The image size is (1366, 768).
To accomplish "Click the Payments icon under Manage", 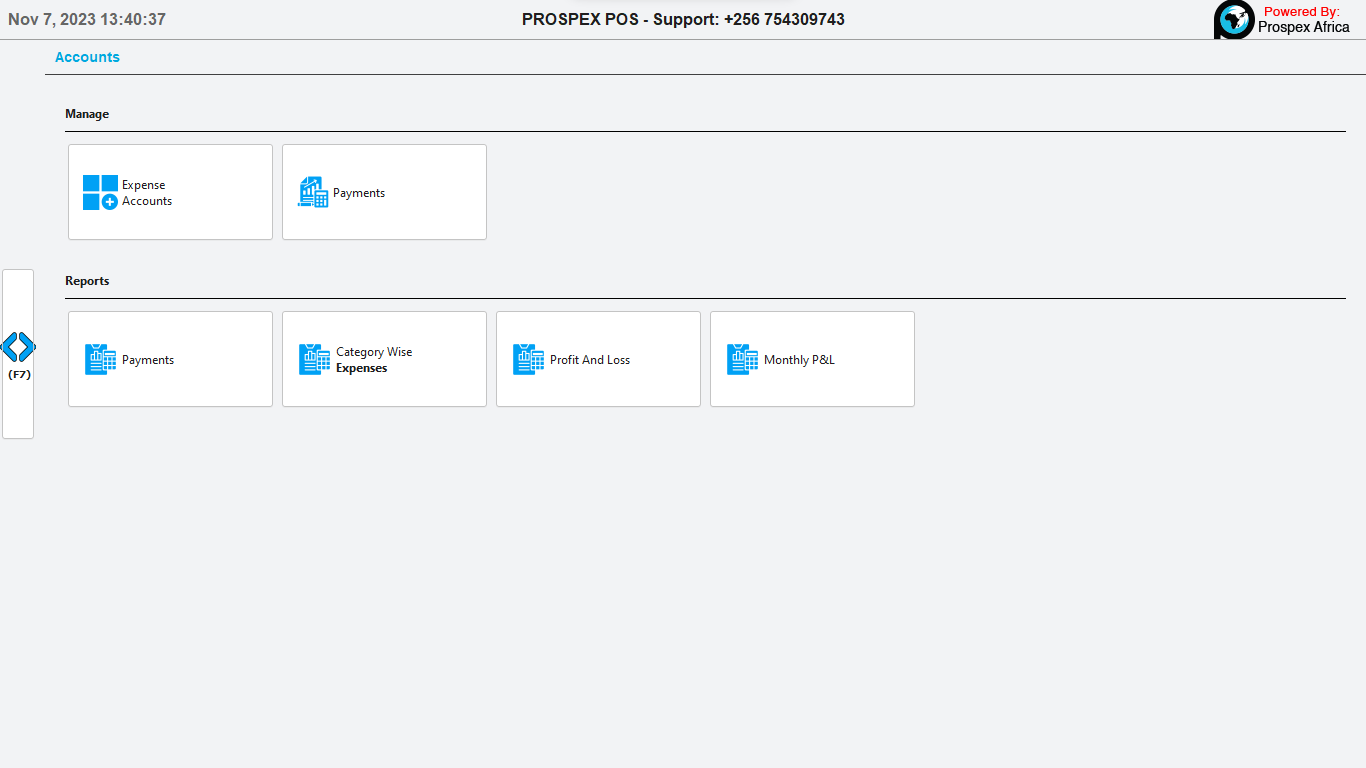I will tap(314, 192).
